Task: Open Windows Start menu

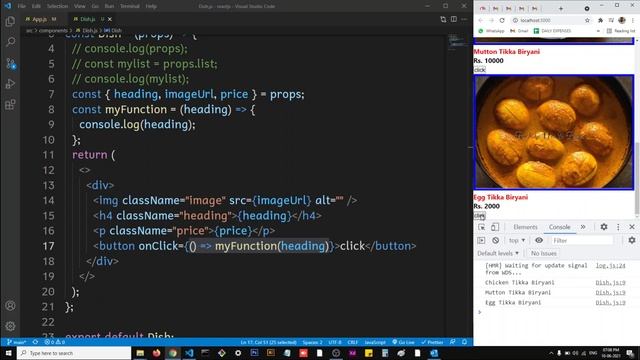Action: click(x=8, y=353)
